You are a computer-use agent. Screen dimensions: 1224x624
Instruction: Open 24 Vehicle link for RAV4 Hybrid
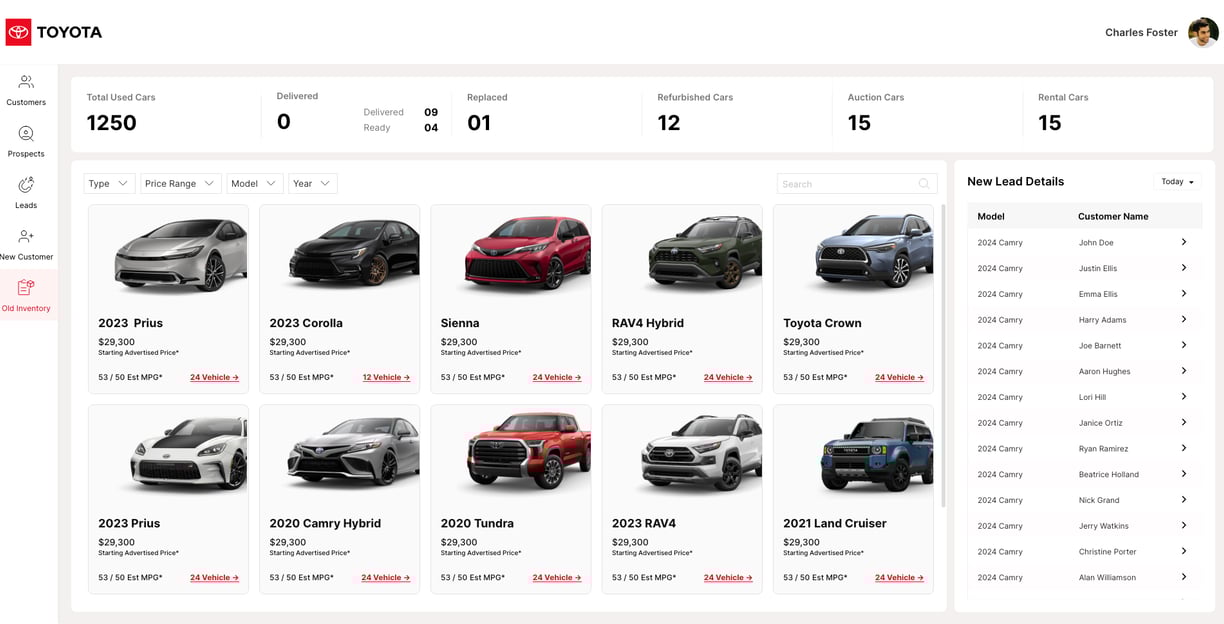coord(728,378)
